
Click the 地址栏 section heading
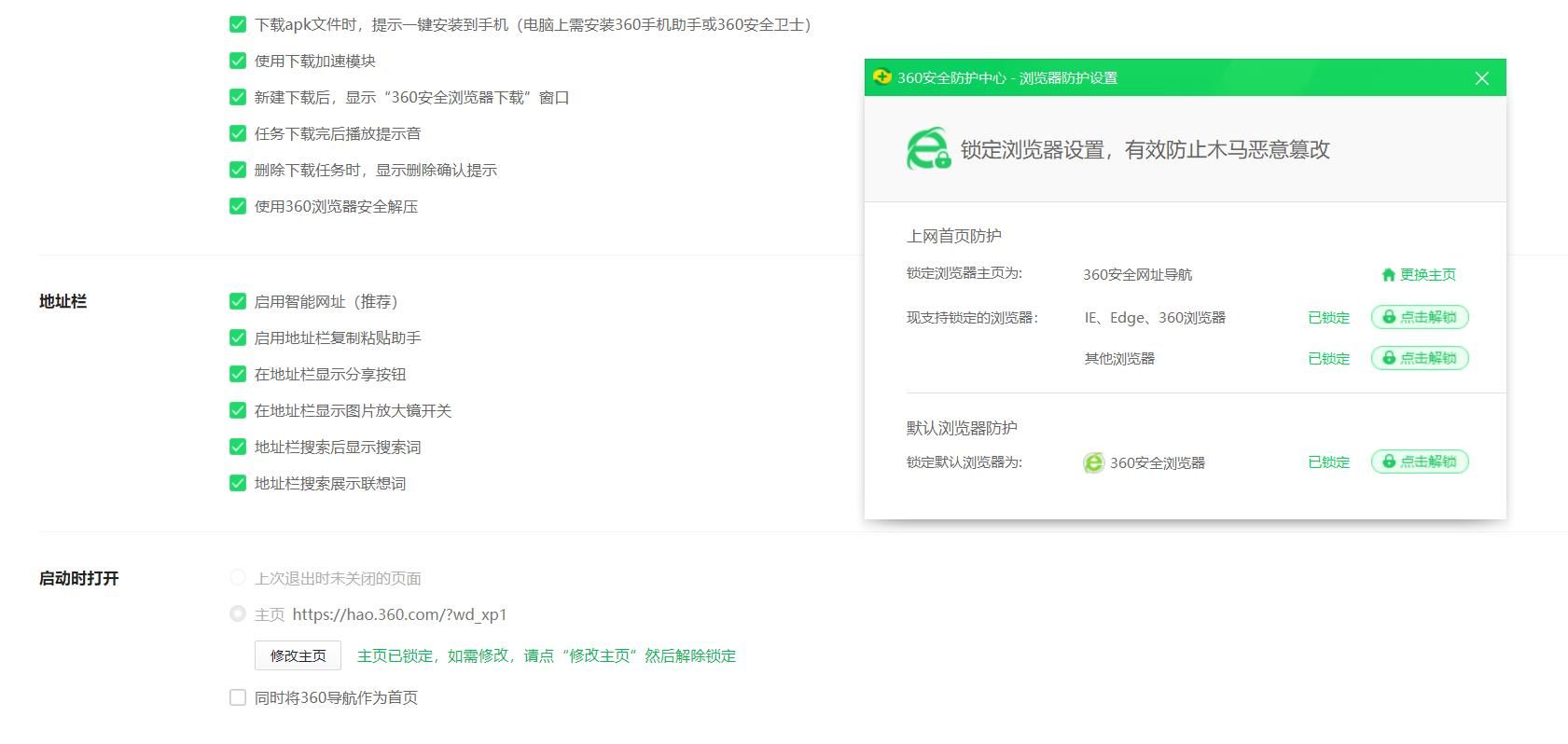pyautogui.click(x=62, y=301)
